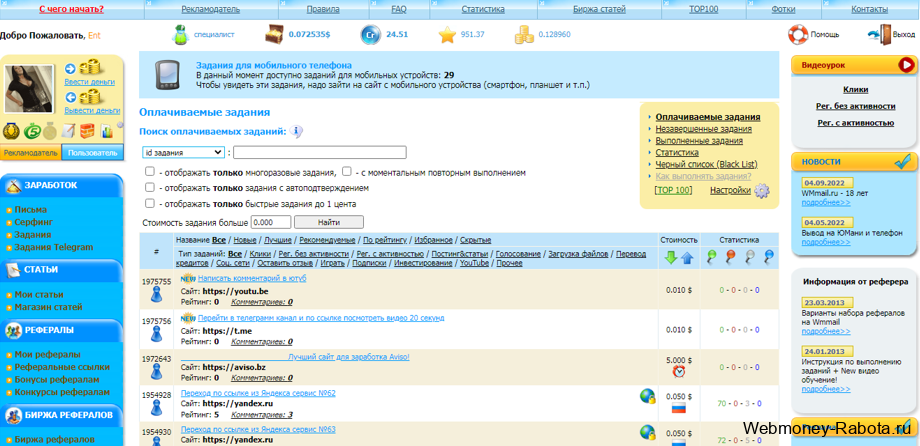Open Серфинг in sidebar

33,222
